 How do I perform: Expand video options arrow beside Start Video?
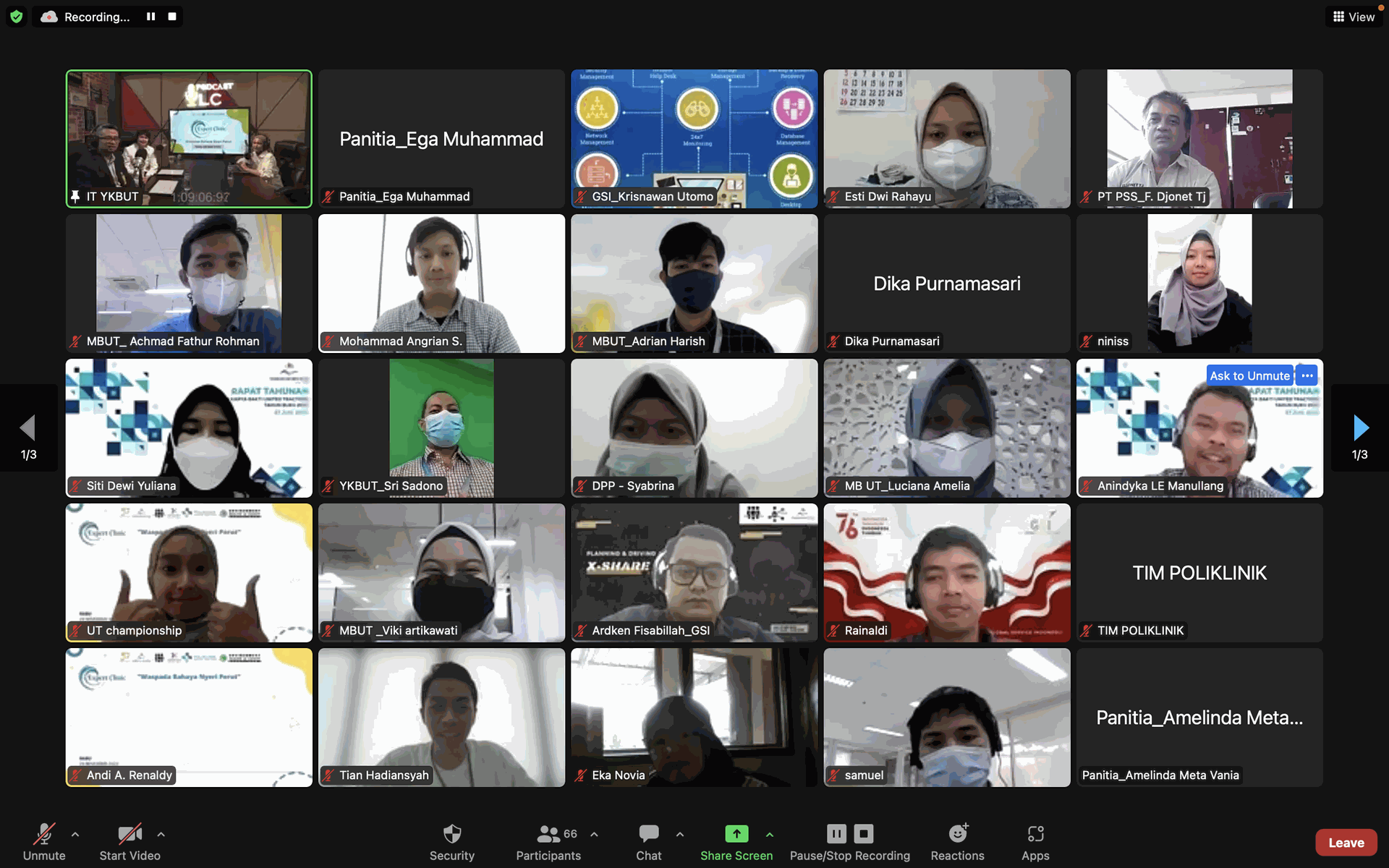pos(161,834)
